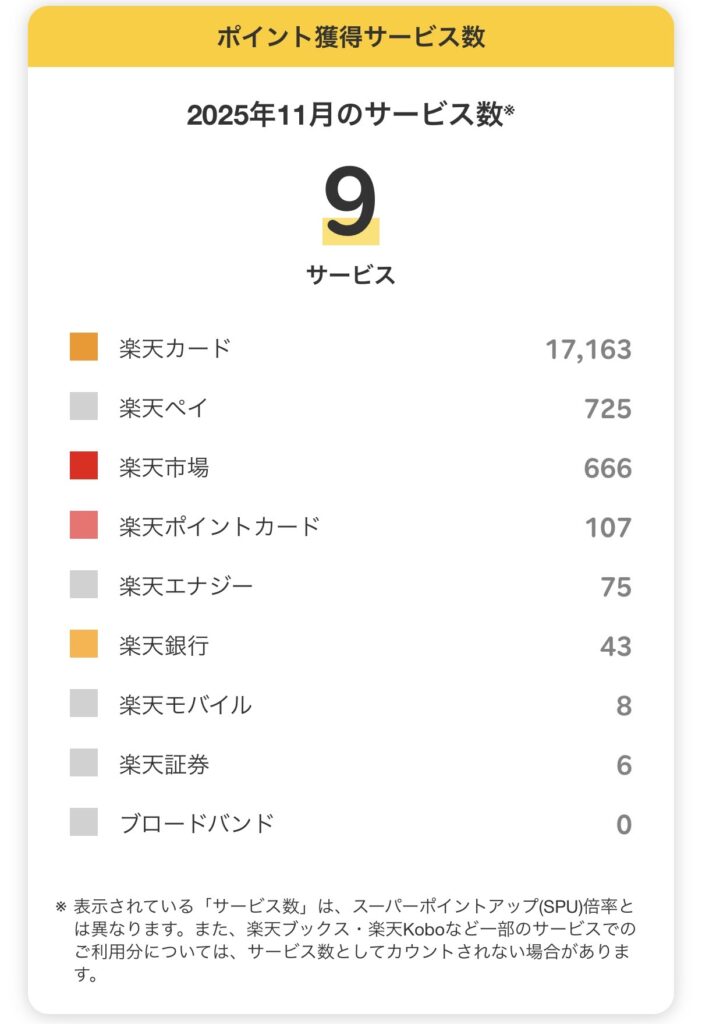Click the gray 楽天ペイ color swatch
702x1024 pixels.
(84, 406)
